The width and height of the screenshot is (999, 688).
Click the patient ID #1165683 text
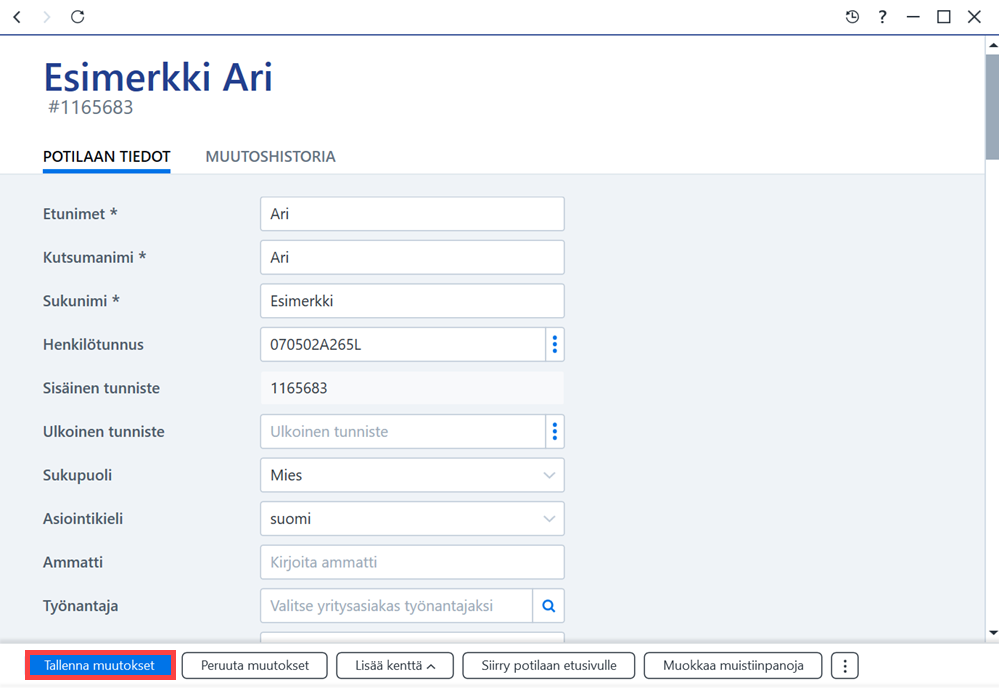(90, 108)
